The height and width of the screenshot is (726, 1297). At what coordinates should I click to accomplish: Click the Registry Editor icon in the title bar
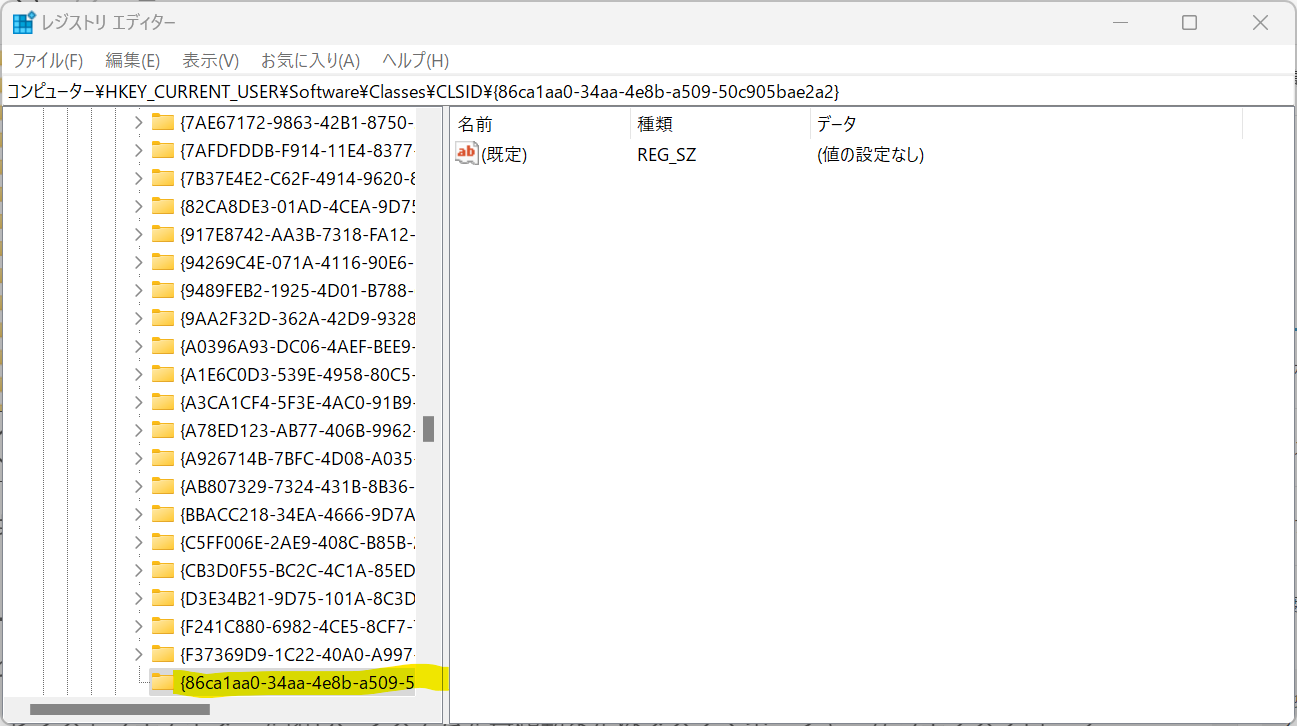(x=22, y=21)
